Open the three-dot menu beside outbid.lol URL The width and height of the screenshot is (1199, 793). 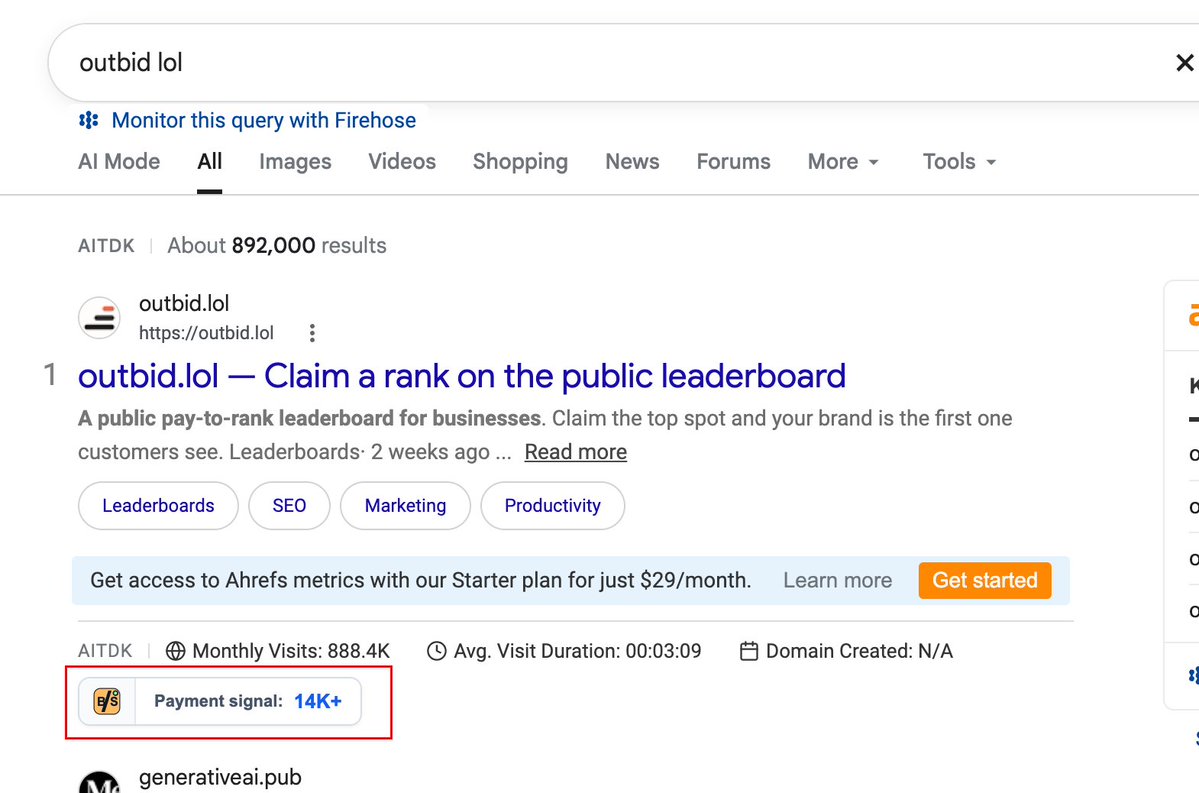pos(312,333)
